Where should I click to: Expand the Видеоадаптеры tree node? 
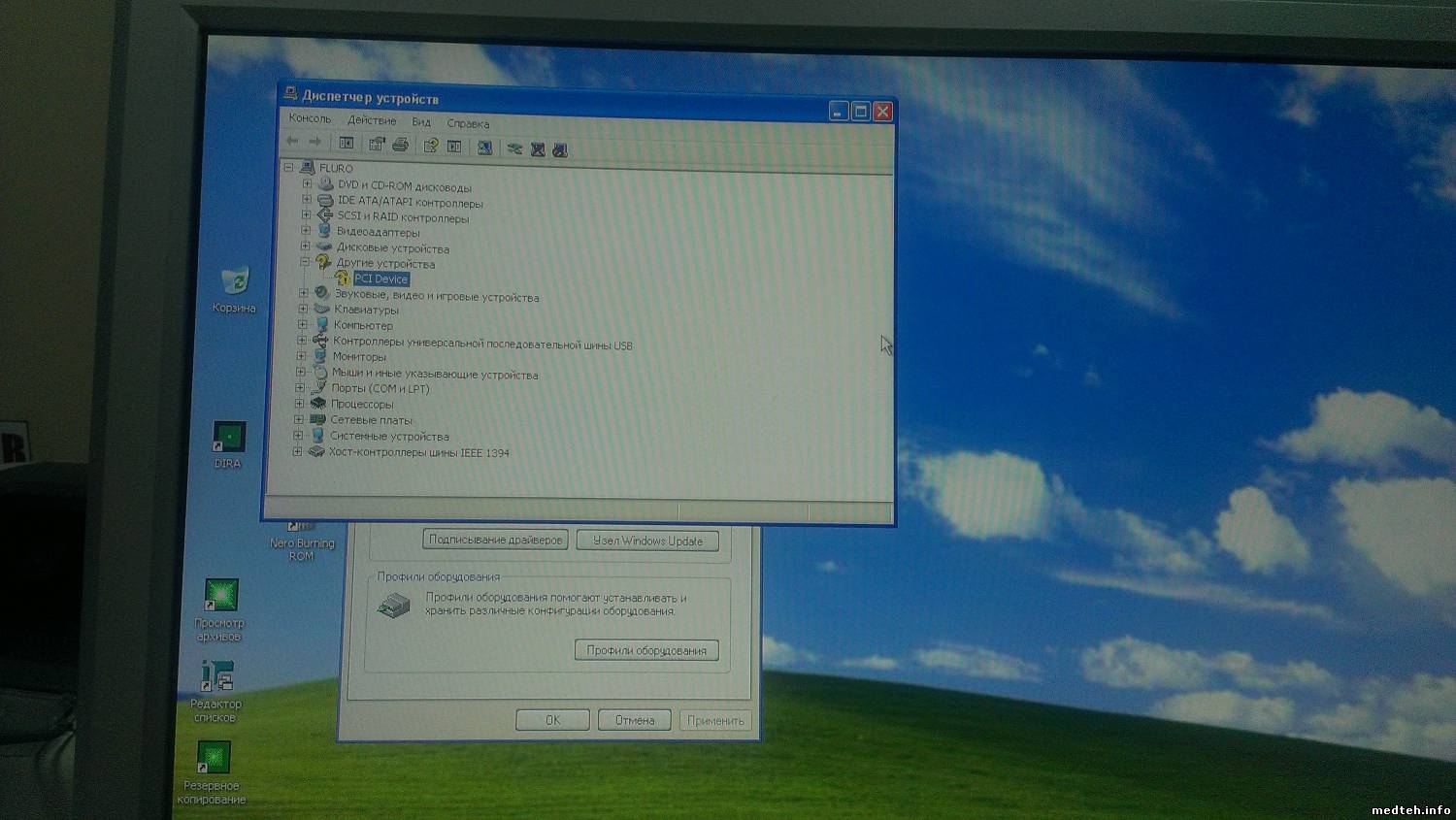(x=306, y=231)
